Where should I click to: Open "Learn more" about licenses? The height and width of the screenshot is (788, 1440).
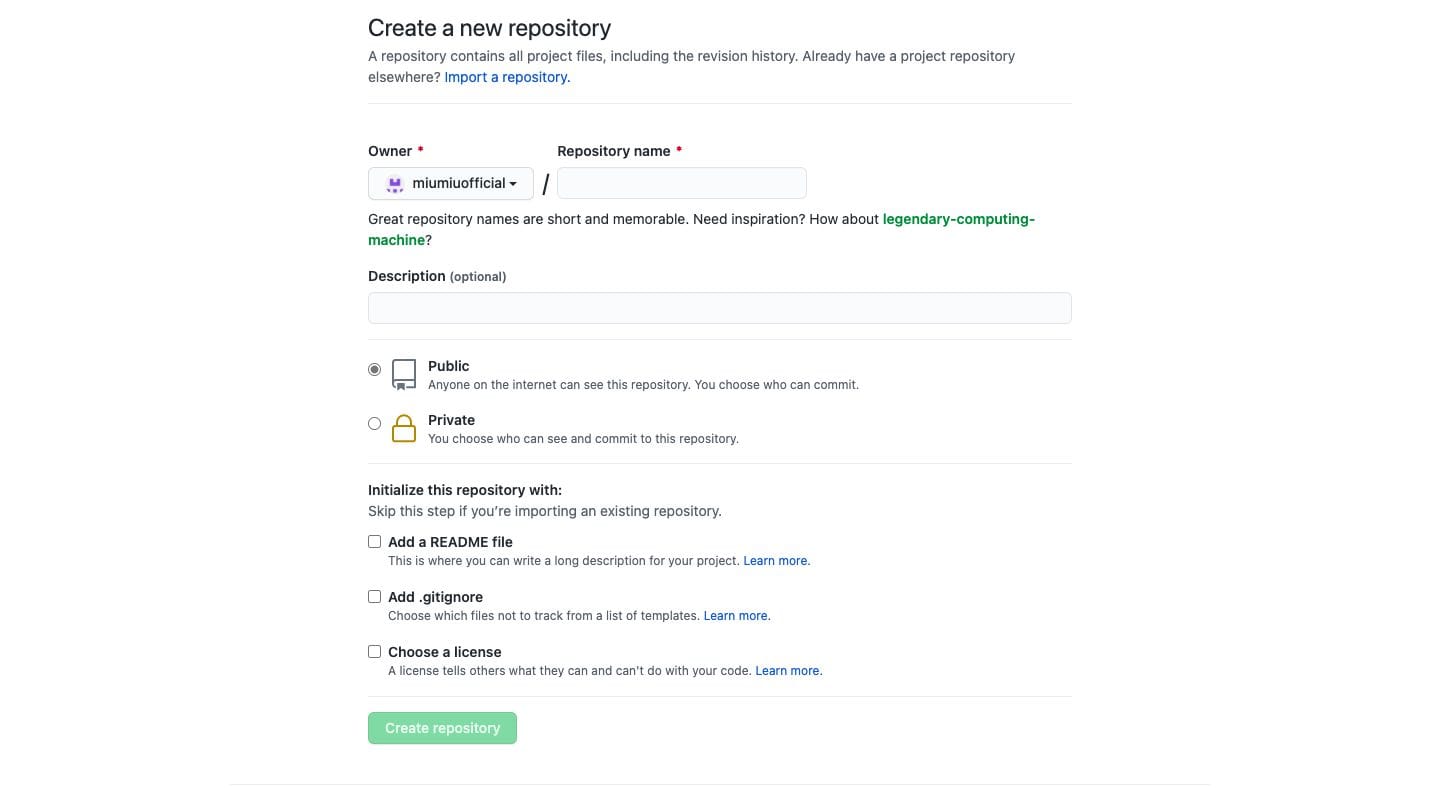pyautogui.click(x=787, y=670)
